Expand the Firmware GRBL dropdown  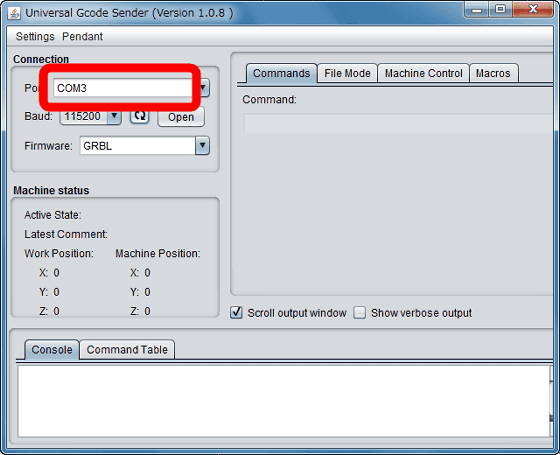[202, 146]
